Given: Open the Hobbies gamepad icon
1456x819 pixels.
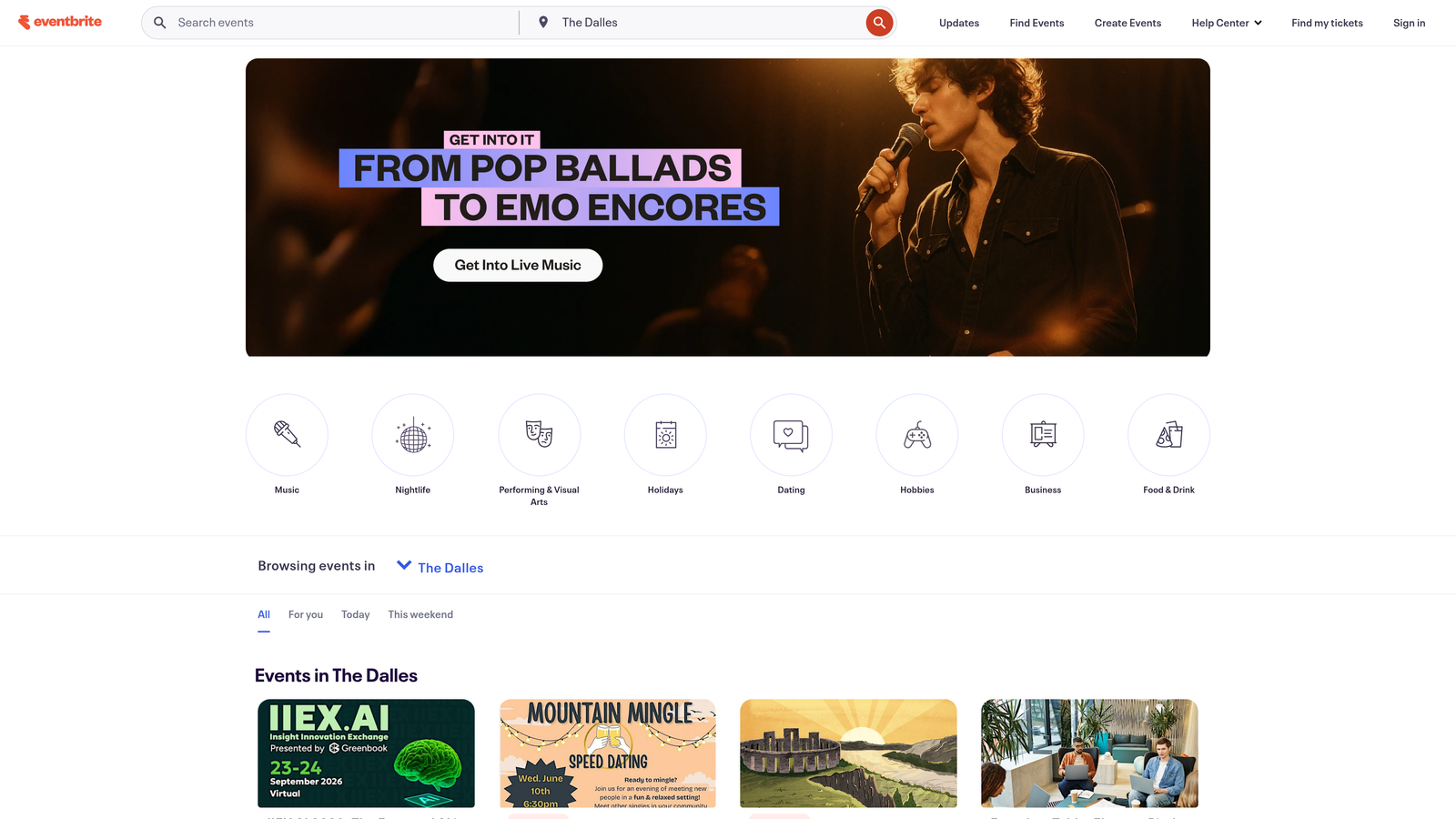Looking at the screenshot, I should point(917,435).
